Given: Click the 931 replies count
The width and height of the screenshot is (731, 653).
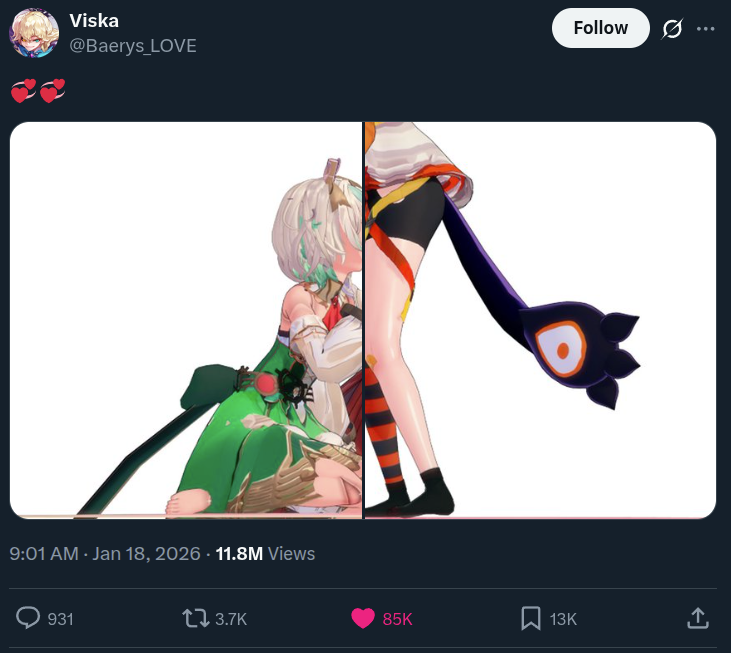Looking at the screenshot, I should pyautogui.click(x=61, y=619).
